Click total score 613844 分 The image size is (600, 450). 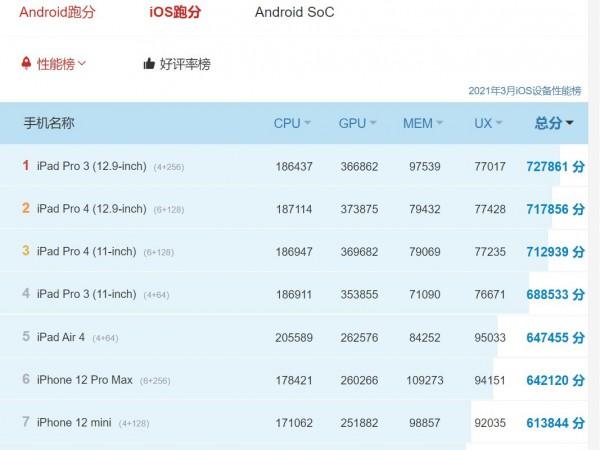(555, 423)
